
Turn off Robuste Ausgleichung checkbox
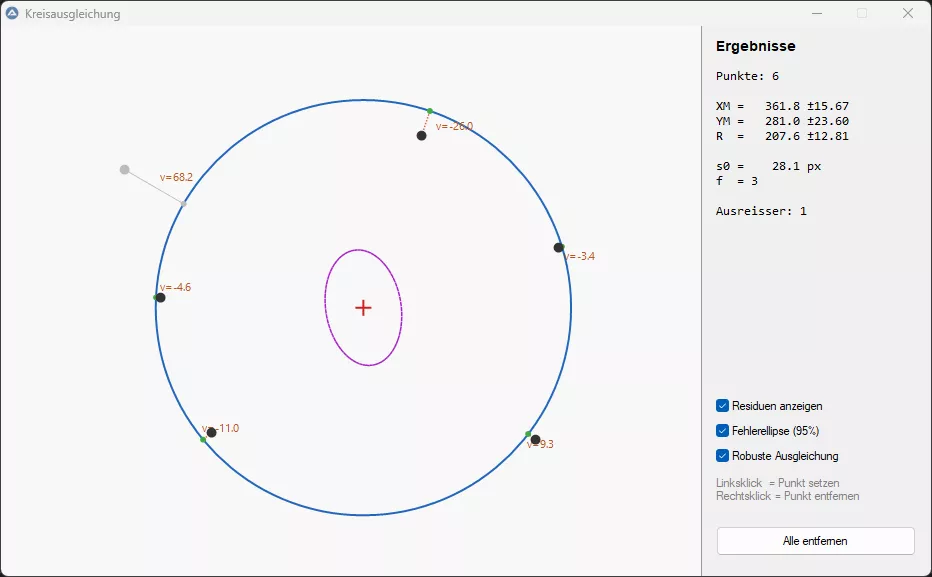pyautogui.click(x=723, y=456)
